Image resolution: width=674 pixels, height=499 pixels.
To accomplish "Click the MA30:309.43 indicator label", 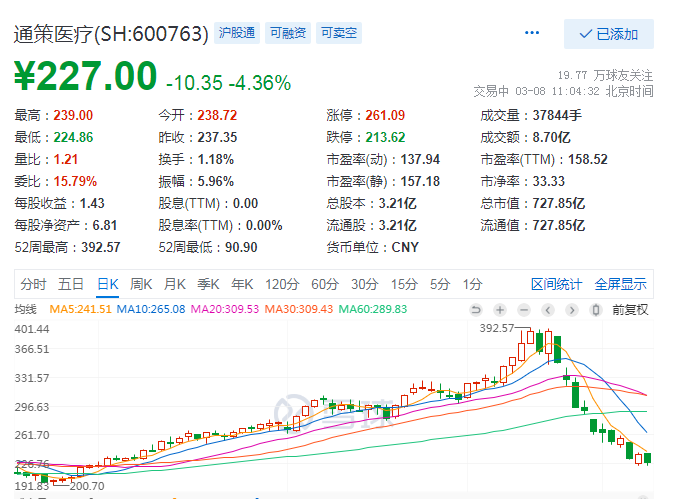I will tap(299, 309).
